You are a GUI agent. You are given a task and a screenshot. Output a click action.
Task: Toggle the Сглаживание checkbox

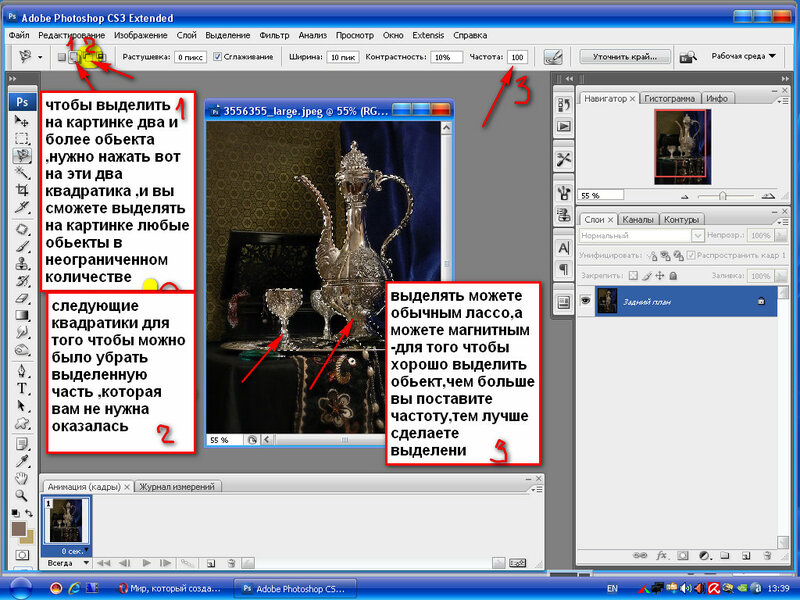[217, 57]
